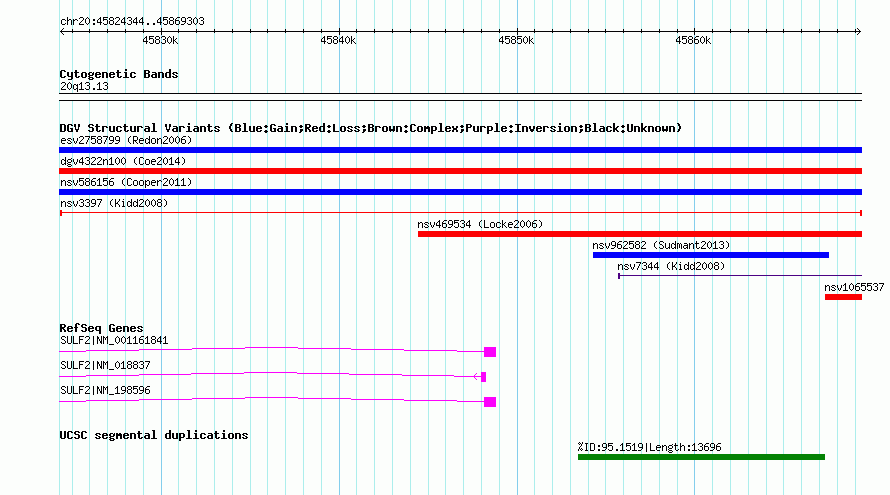Open the SULF2|NM_001161841 gene label

click(x=114, y=341)
